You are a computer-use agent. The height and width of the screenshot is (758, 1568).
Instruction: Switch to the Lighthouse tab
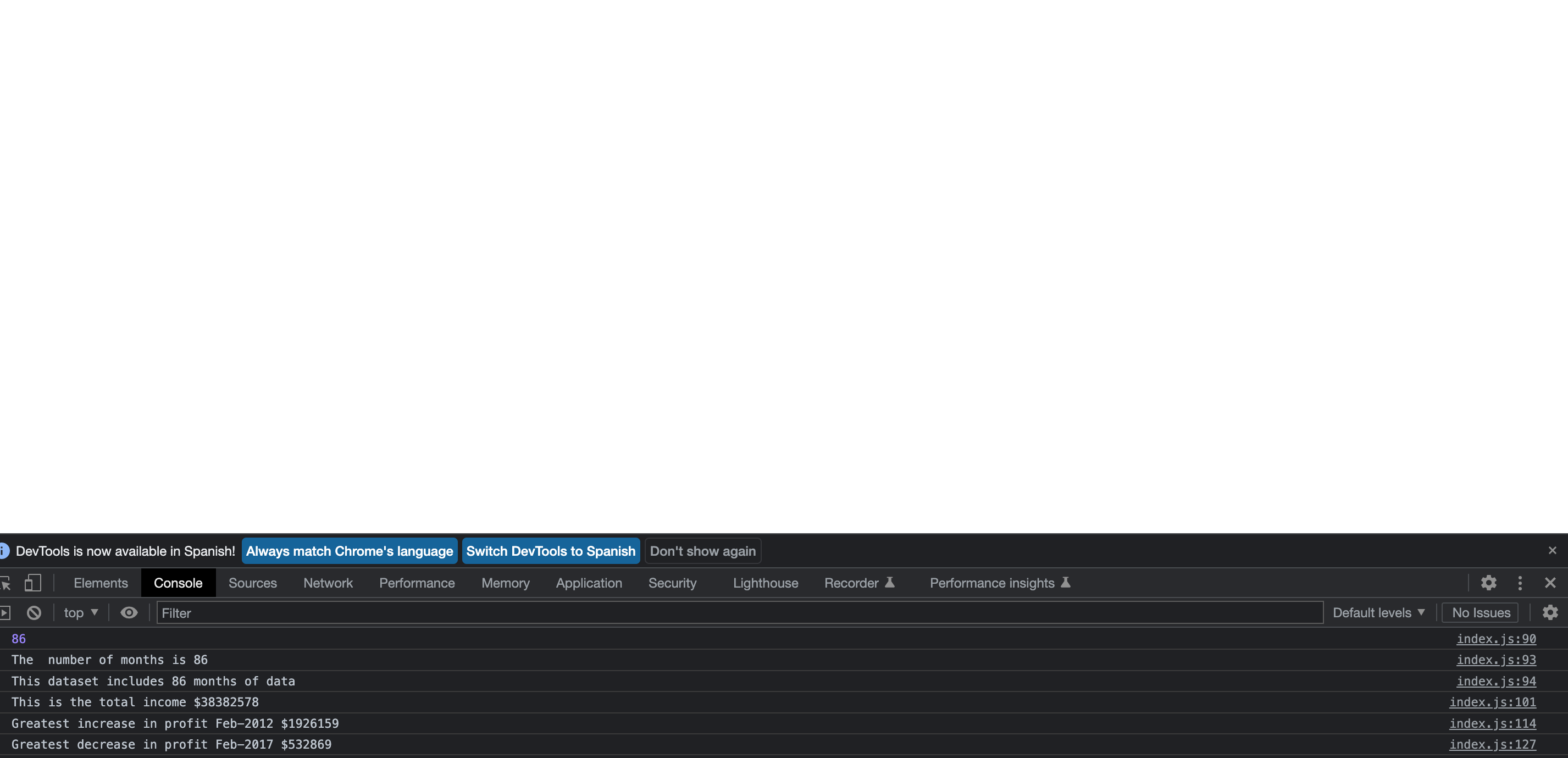[x=765, y=583]
